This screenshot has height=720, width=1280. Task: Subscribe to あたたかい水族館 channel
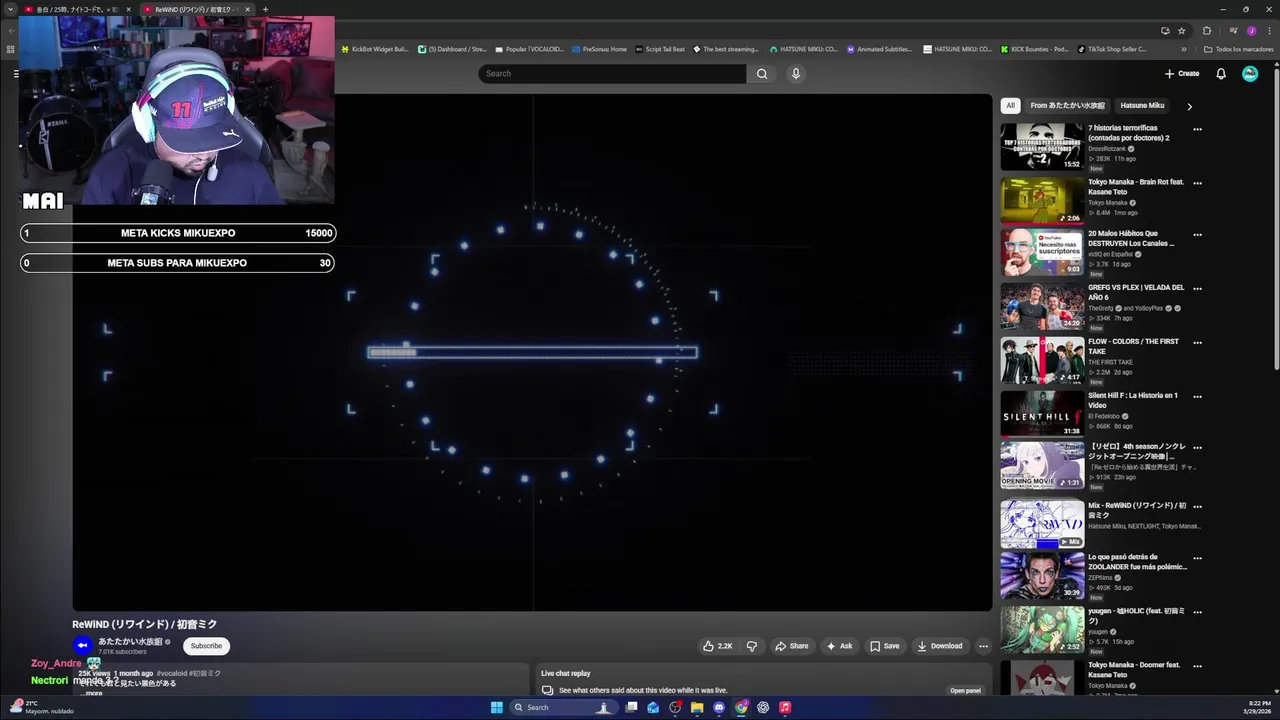tap(206, 646)
